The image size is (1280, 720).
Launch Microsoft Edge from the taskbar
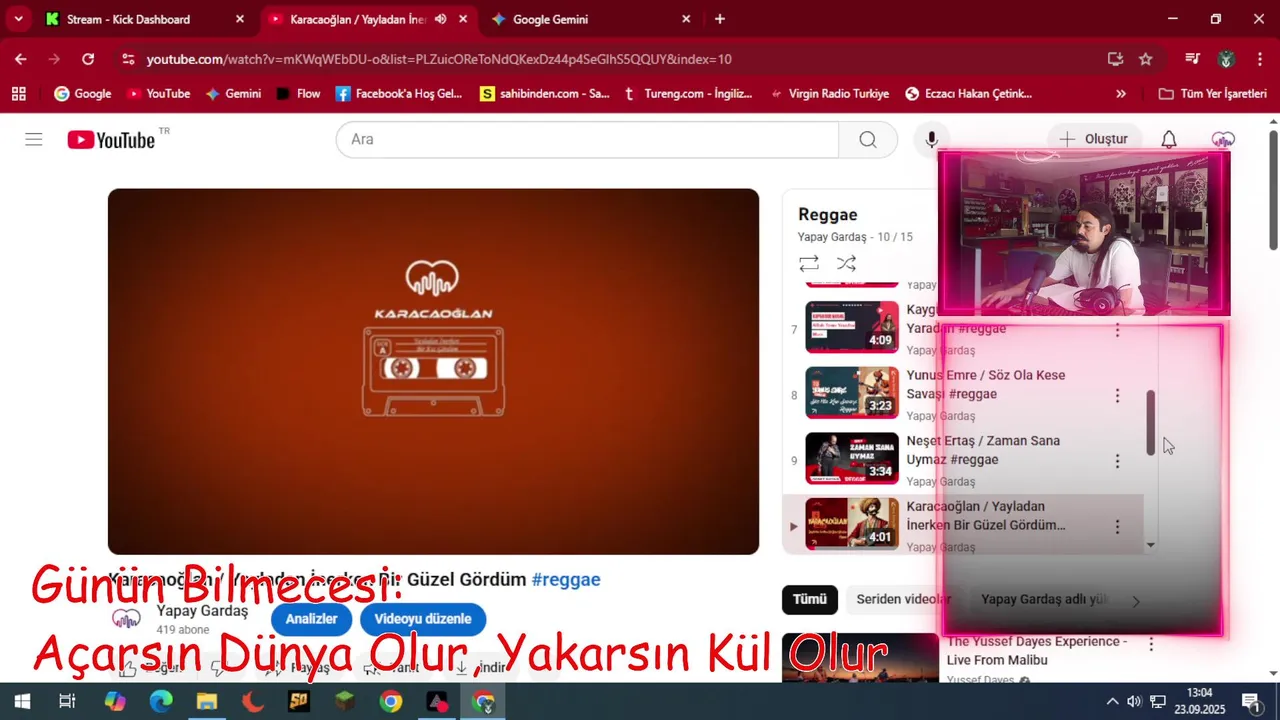pyautogui.click(x=161, y=701)
